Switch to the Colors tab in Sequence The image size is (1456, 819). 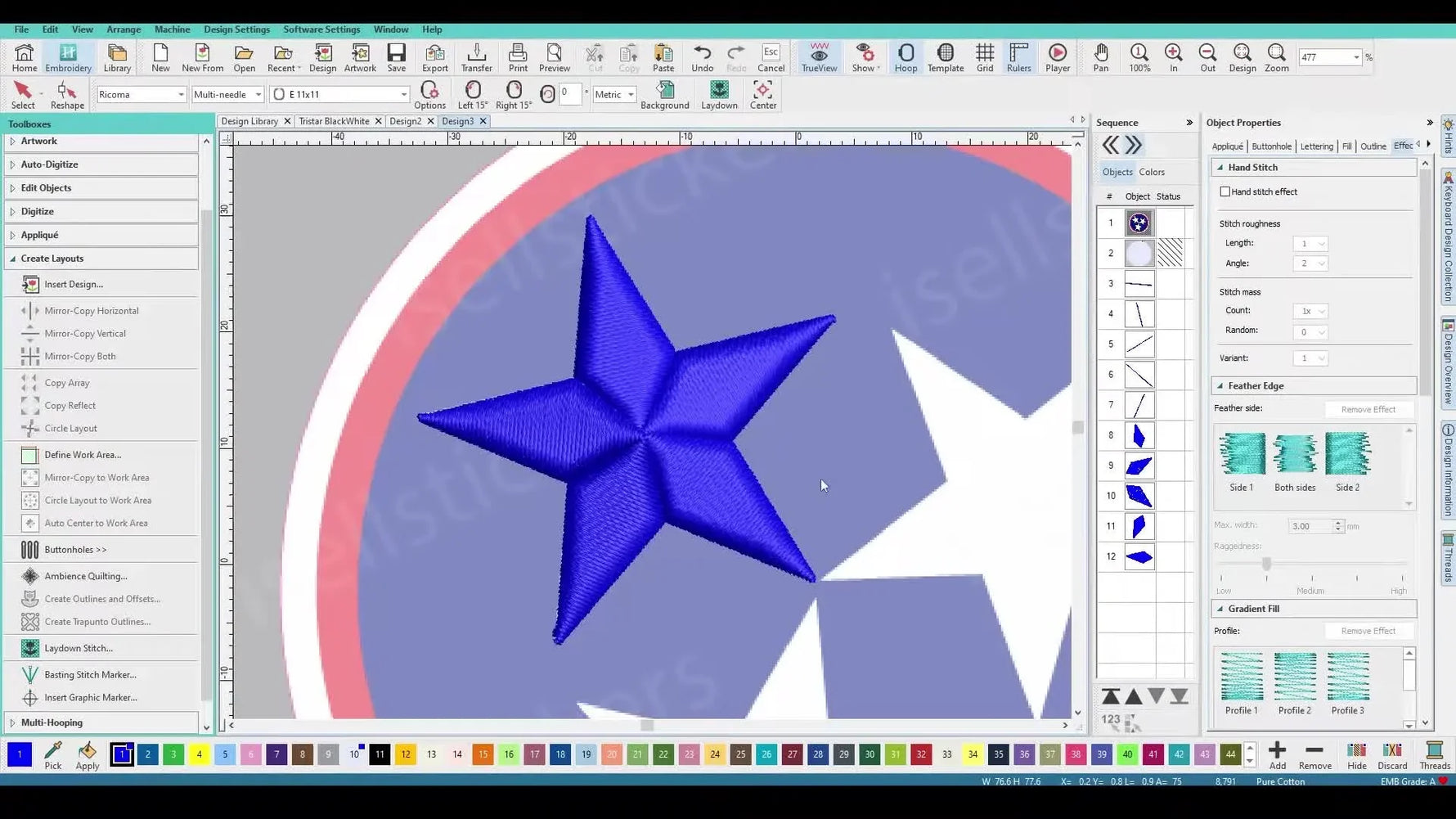(1152, 172)
